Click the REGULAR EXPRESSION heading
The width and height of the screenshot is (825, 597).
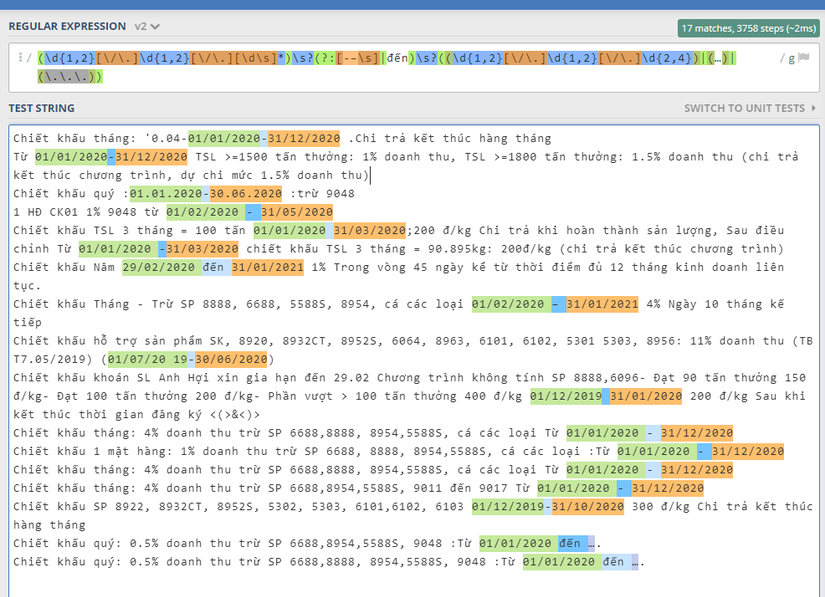coord(67,26)
